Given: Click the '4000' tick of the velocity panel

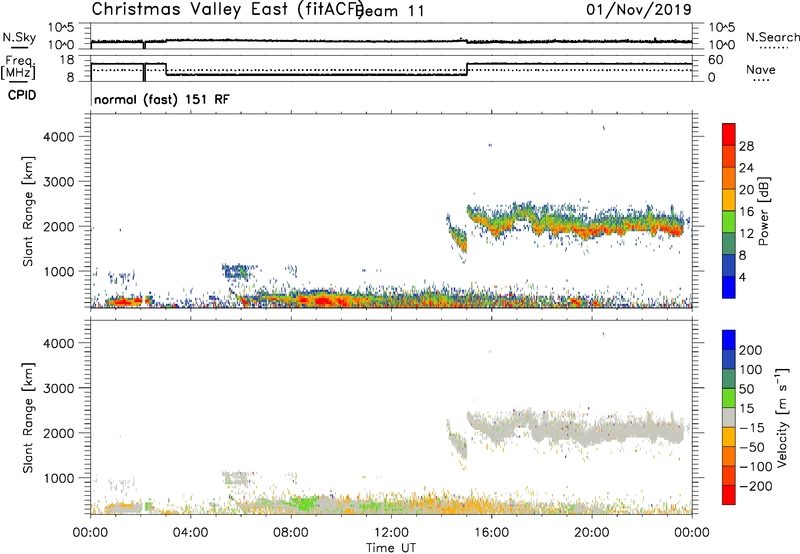Looking at the screenshot, I should click(59, 343).
